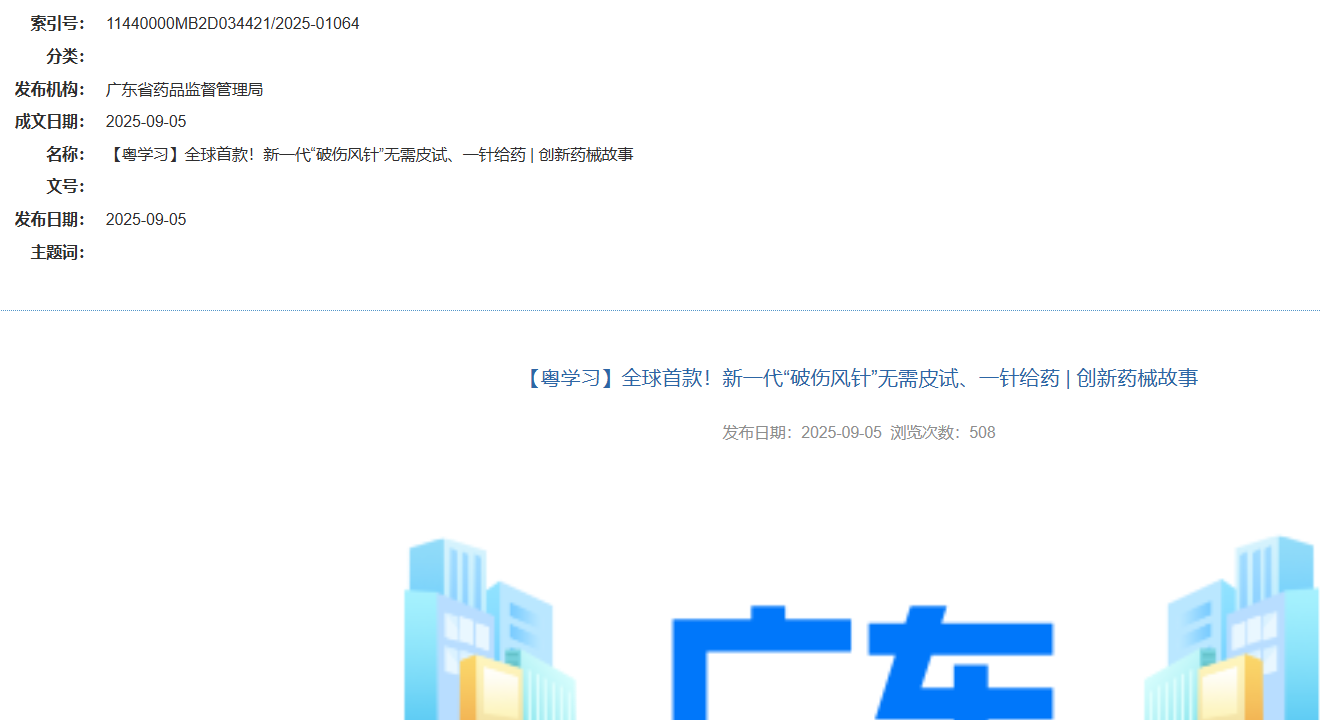This screenshot has width=1321, height=720.
Task: Click the 名称 label
Action: (x=65, y=155)
